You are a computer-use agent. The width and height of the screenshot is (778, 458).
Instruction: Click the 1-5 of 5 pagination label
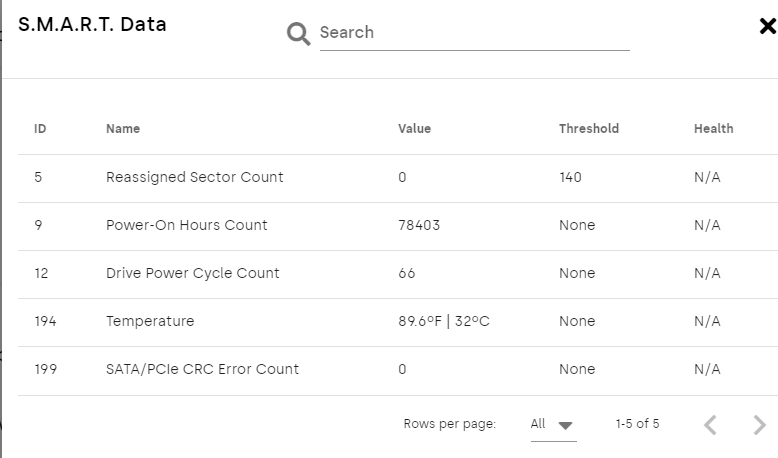coord(637,424)
